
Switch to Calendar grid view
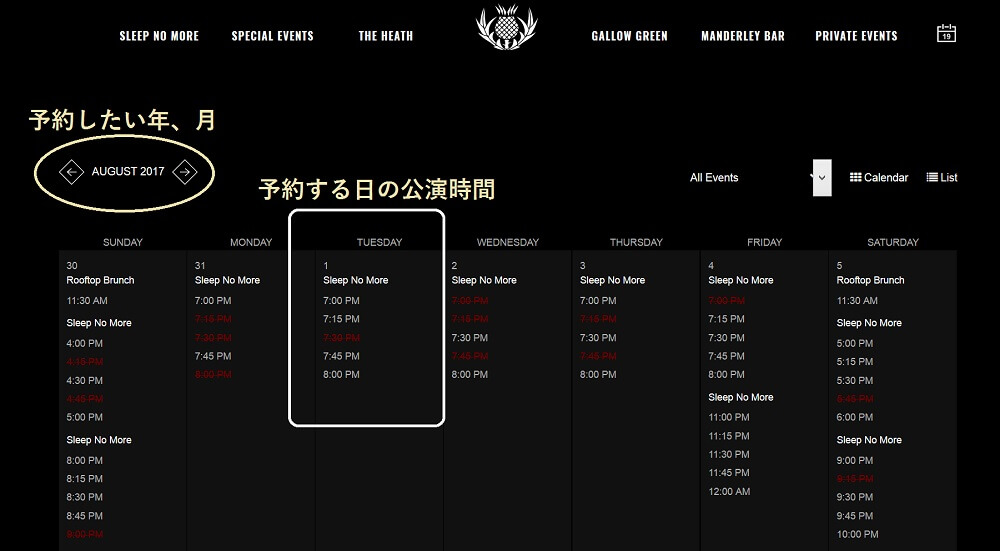[879, 177]
